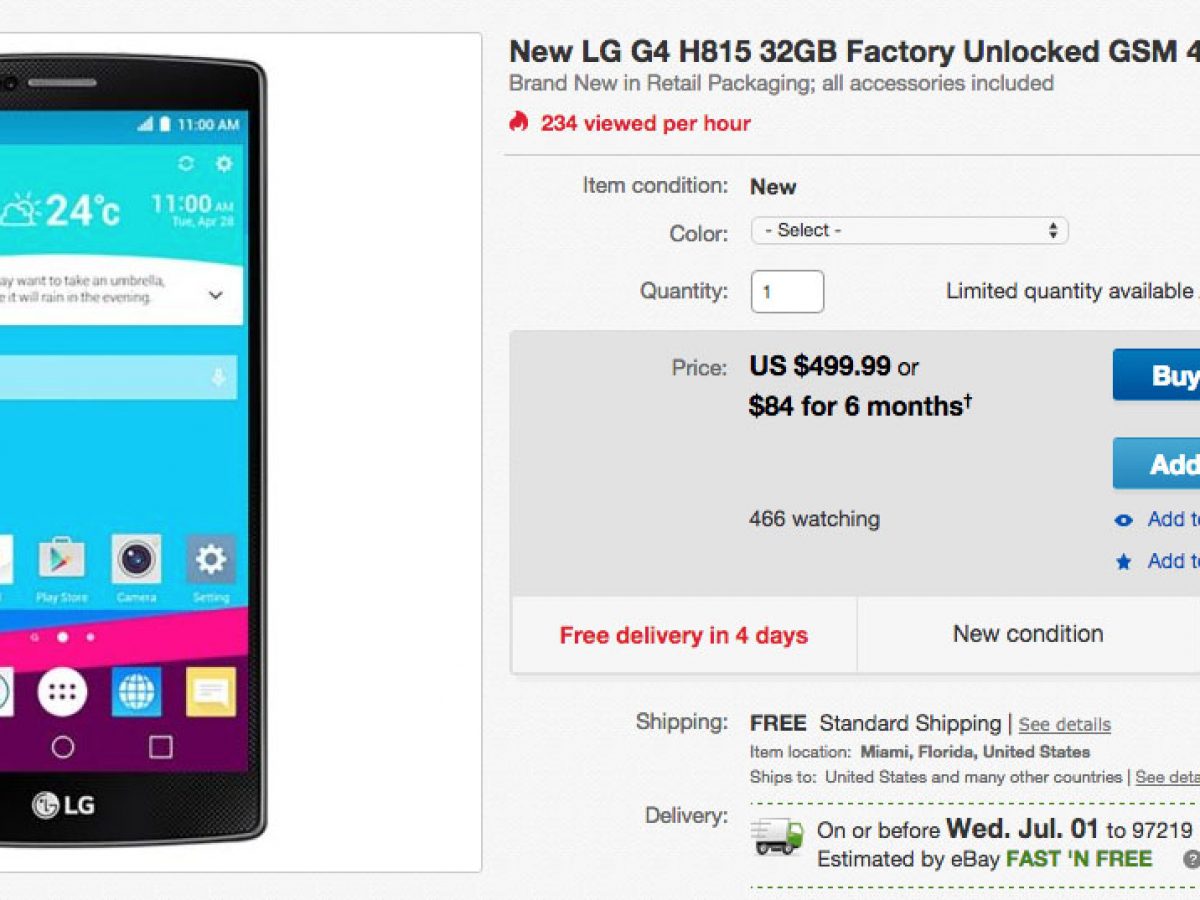1200x900 pixels.
Task: Click the Add to cart button
Action: 1157,463
